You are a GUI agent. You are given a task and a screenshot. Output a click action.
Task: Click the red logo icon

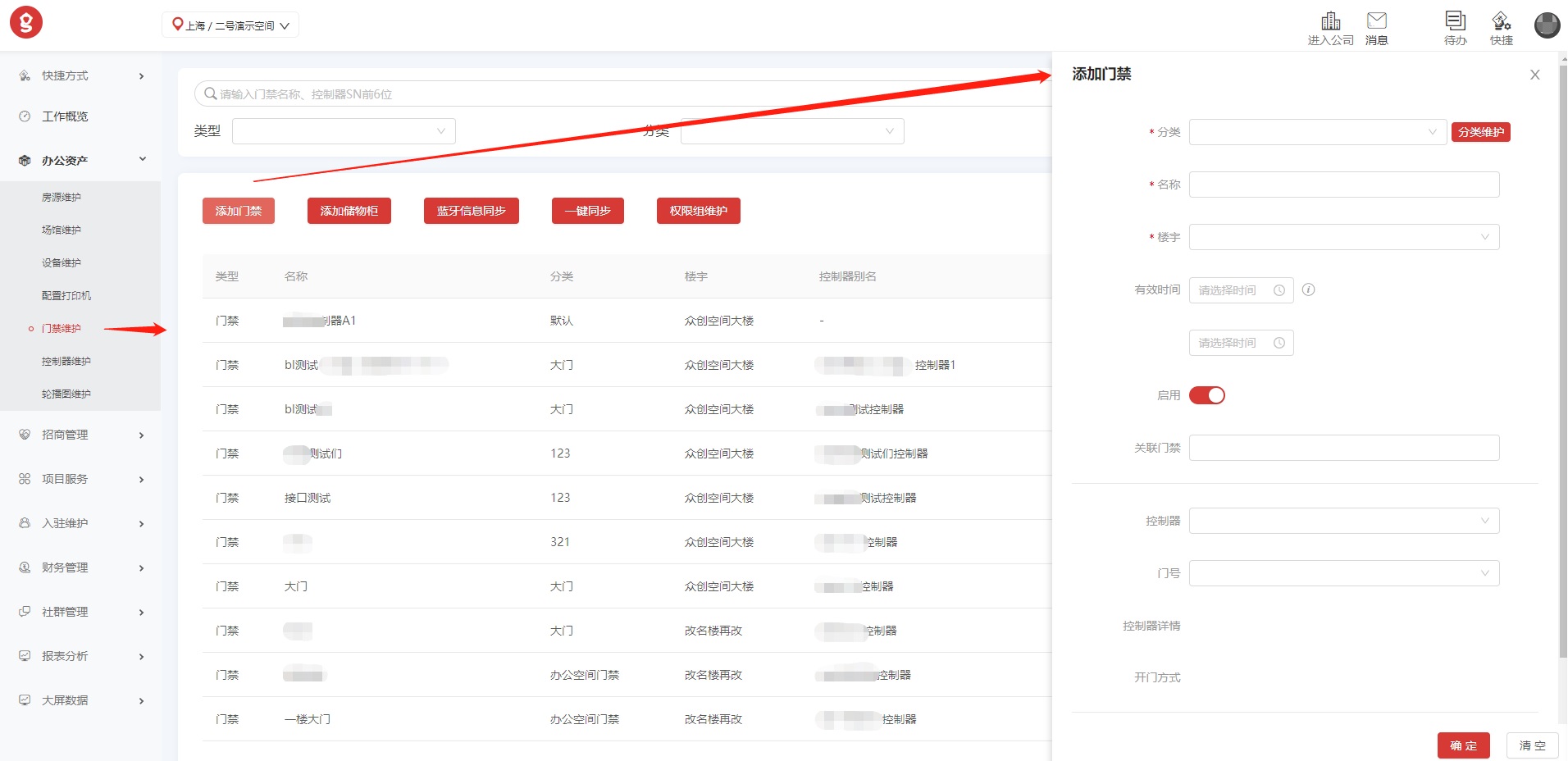coord(26,23)
